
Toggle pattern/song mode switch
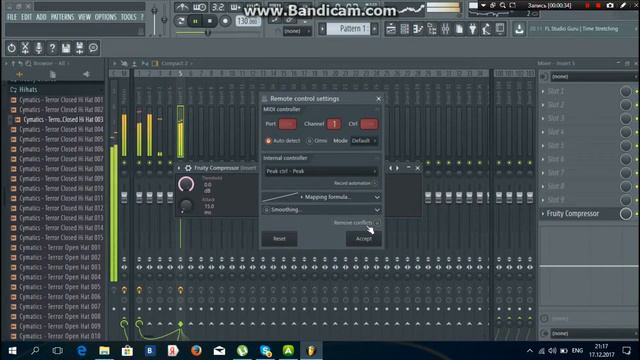181,21
